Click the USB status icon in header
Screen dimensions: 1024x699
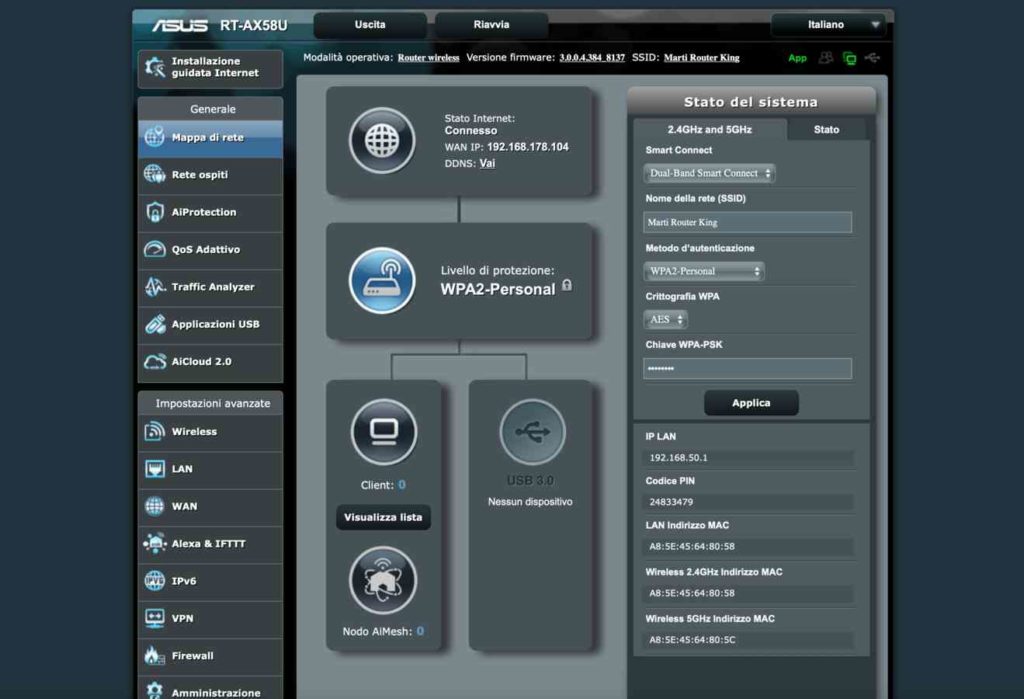click(875, 58)
